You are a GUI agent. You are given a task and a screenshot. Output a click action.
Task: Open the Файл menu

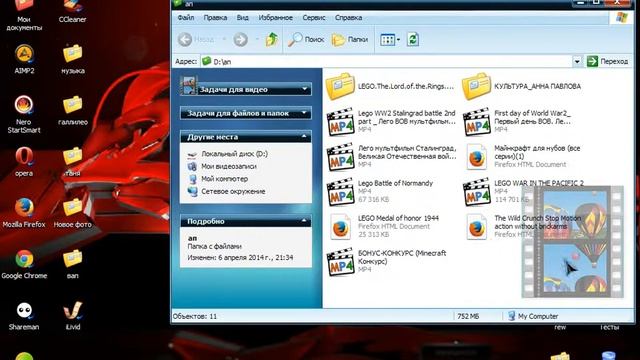tap(186, 18)
